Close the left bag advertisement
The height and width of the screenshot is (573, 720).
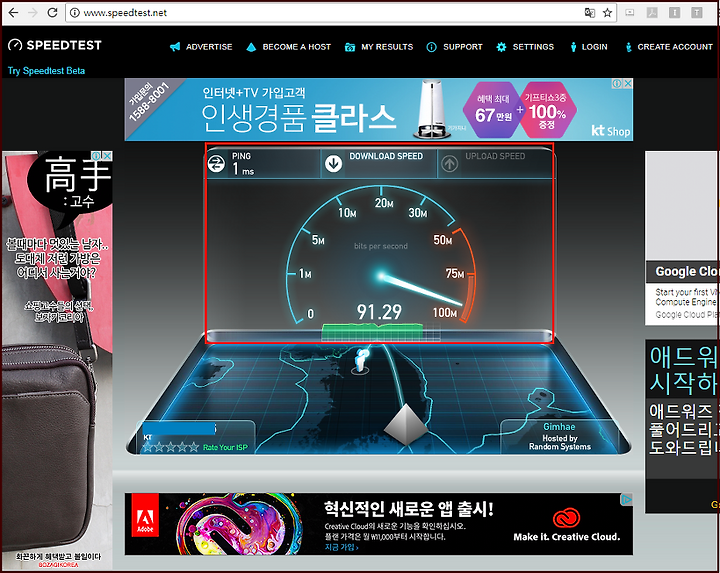pyautogui.click(x=107, y=156)
